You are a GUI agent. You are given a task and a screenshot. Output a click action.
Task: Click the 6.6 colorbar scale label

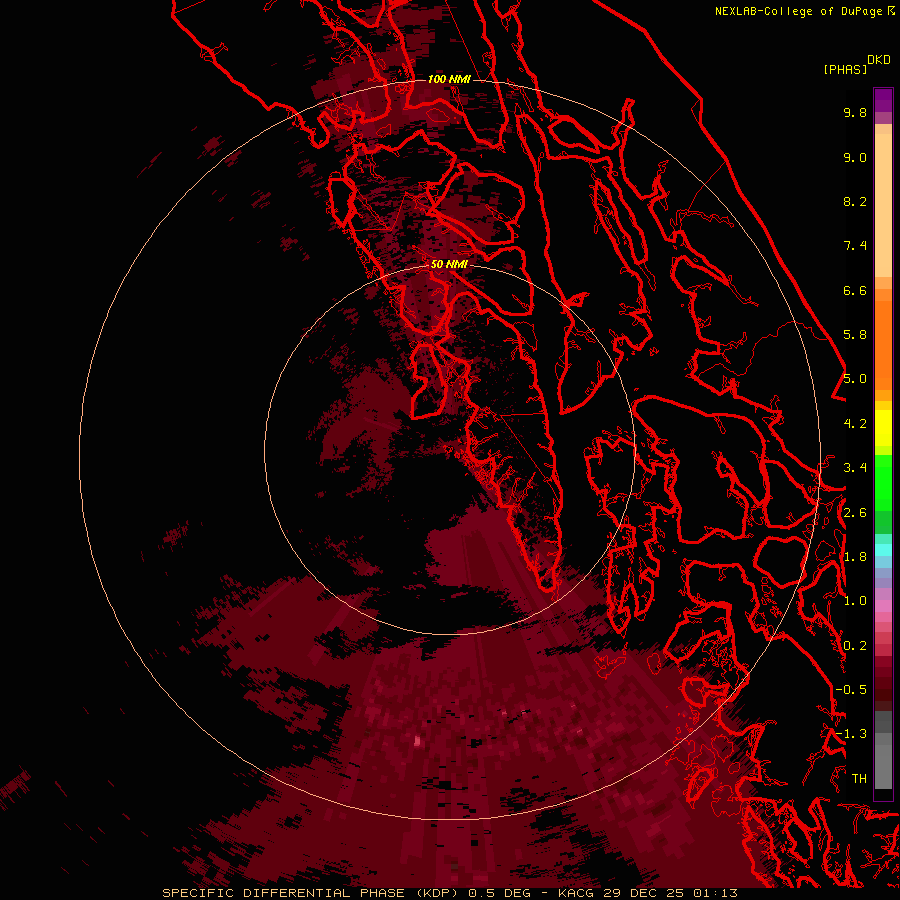pos(855,290)
